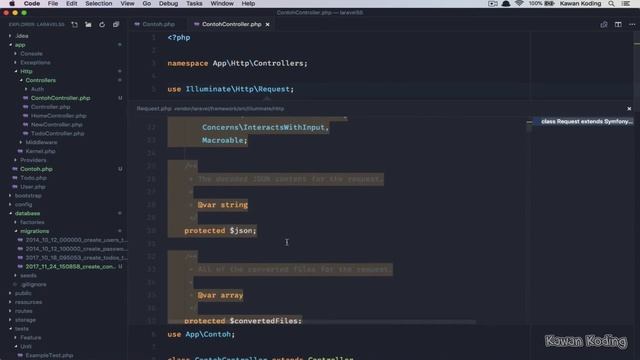Expand the resources folder
The height and width of the screenshot is (360, 640).
pos(28,302)
